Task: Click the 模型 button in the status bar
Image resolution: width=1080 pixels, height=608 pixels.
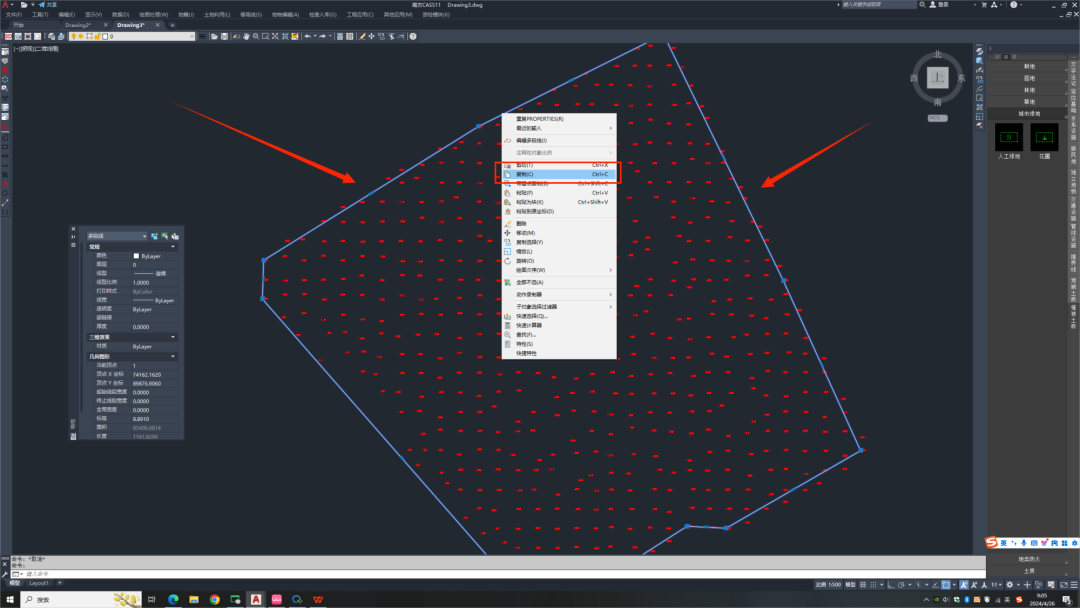Action: point(851,585)
